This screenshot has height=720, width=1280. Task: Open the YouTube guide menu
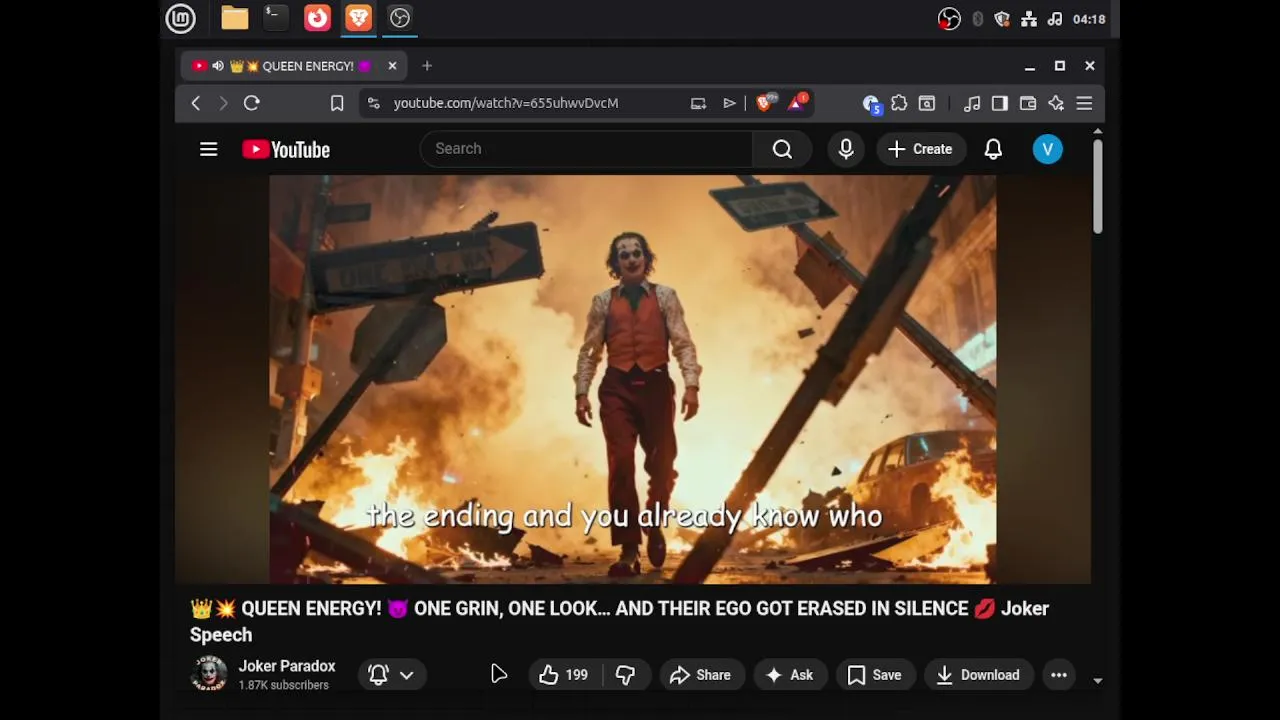(208, 149)
